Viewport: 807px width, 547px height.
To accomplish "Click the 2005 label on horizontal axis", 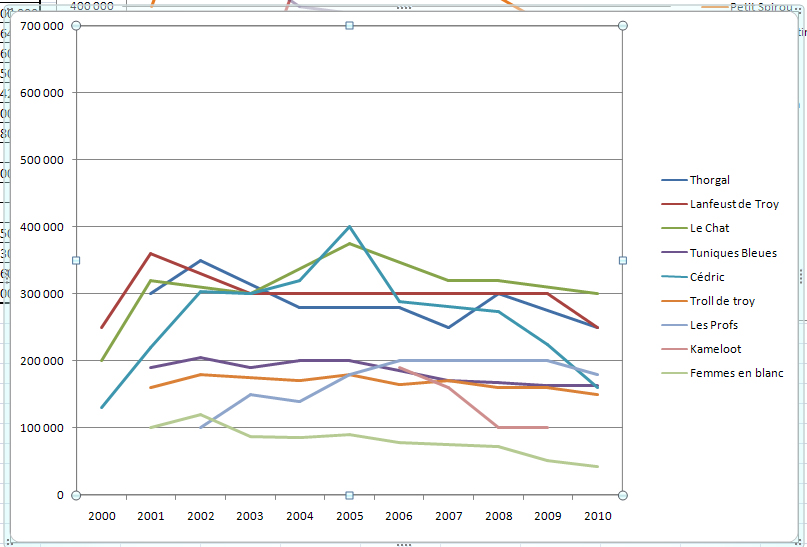I will pyautogui.click(x=349, y=515).
